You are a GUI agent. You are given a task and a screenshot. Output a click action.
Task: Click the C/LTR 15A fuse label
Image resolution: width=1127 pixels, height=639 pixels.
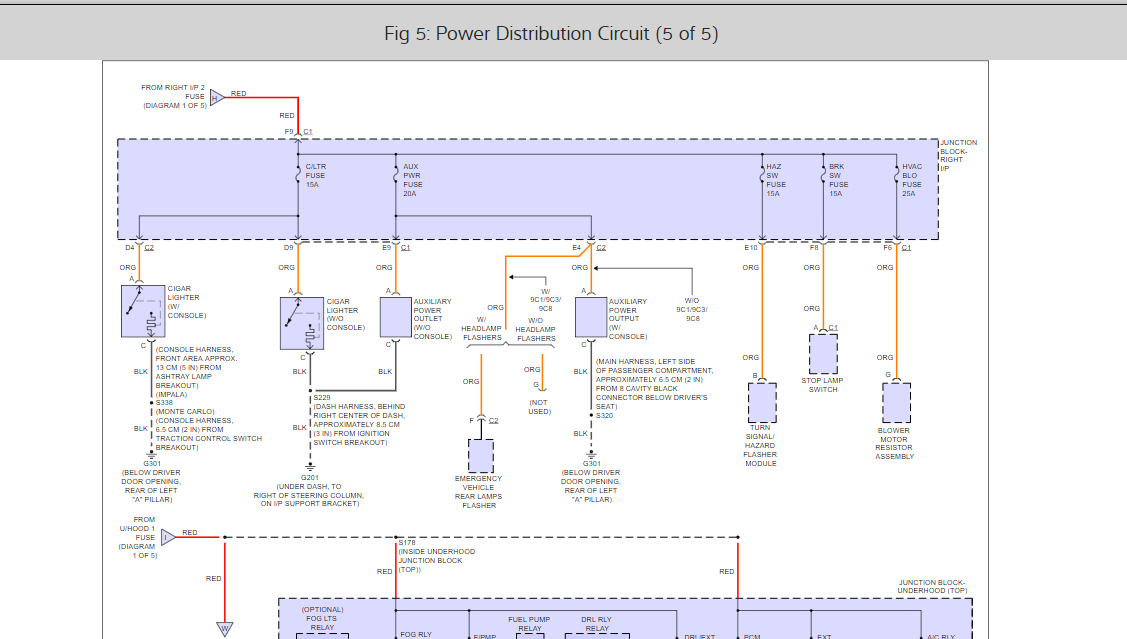(x=315, y=175)
